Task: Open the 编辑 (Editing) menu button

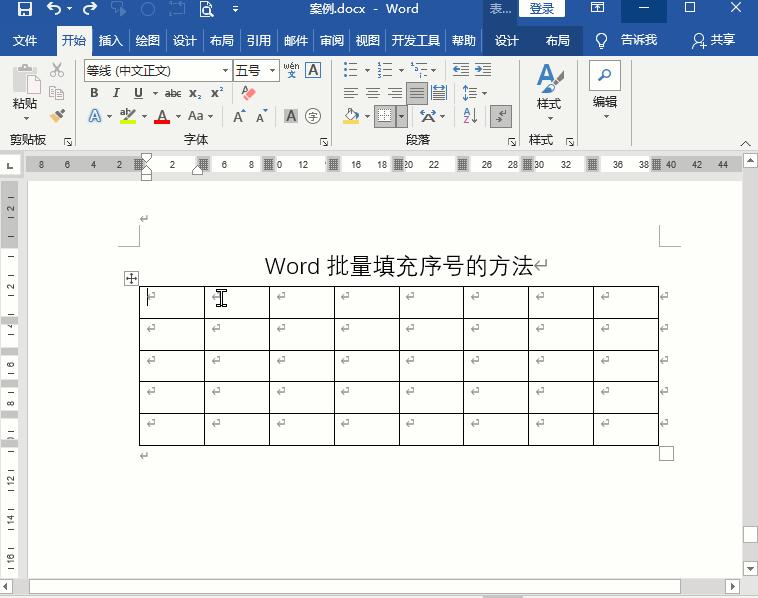Action: (x=605, y=91)
